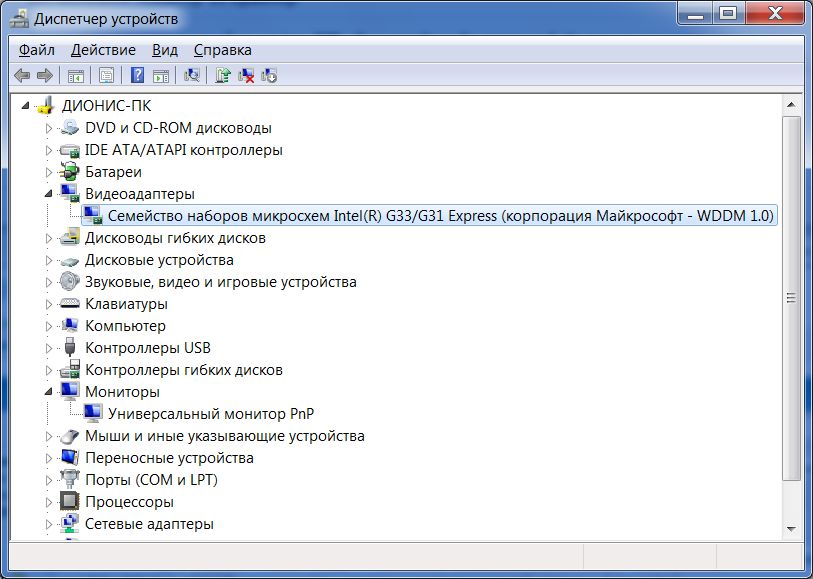The image size is (813, 579).
Task: Click the Дисководы гибких дисков icon
Action: click(x=69, y=237)
